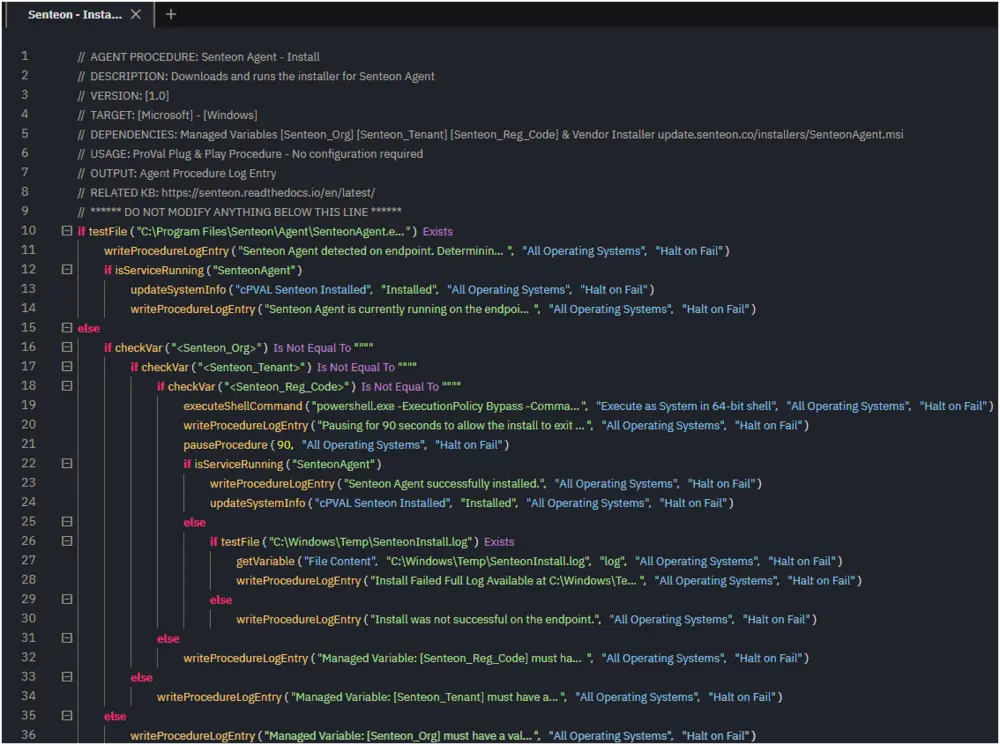Image resolution: width=1000 pixels, height=745 pixels.
Task: Click 'Execute as System in 64-bit shell' parameter
Action: coord(687,406)
